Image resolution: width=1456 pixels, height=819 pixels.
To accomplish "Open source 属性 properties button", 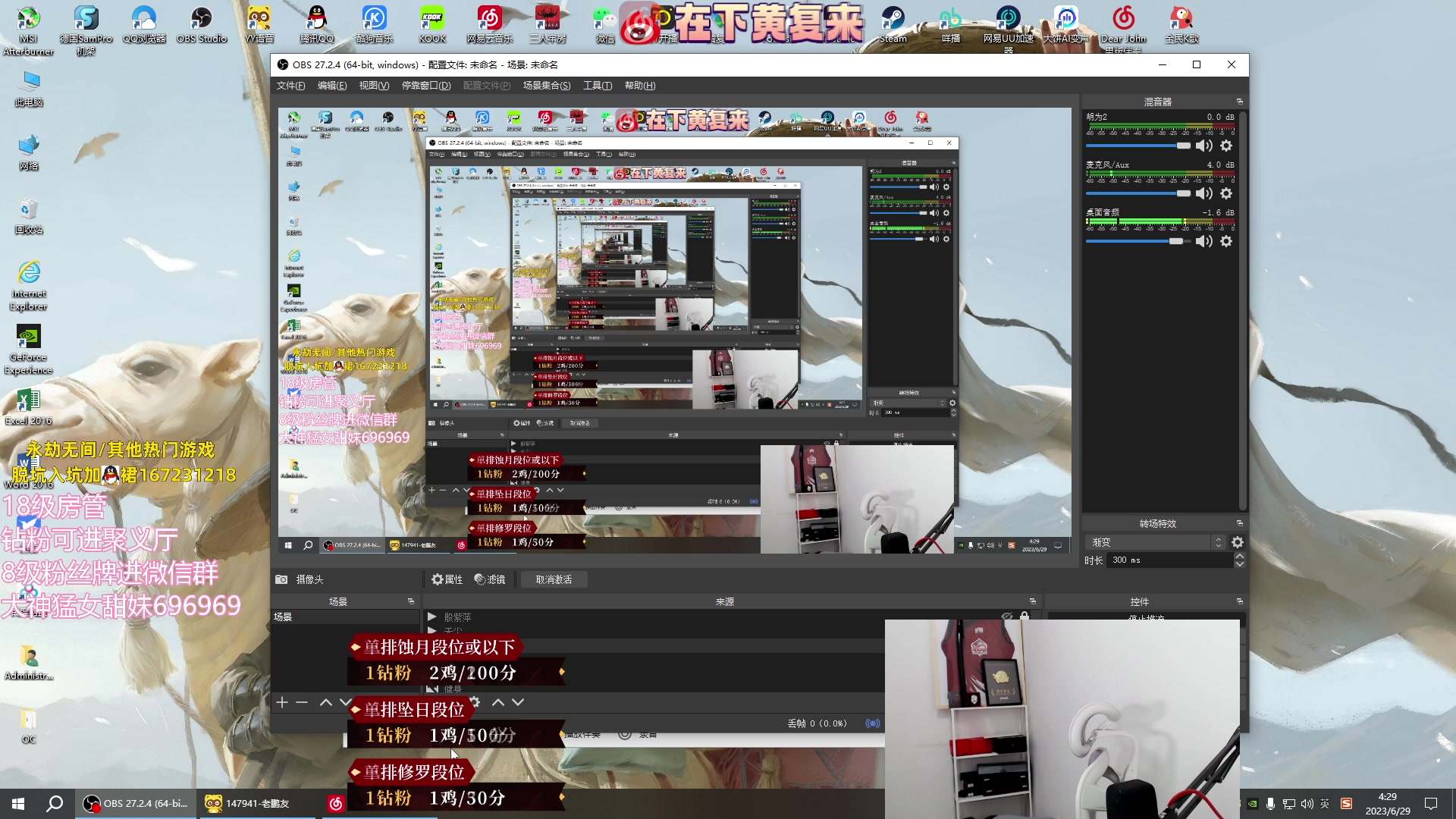I will 447,579.
